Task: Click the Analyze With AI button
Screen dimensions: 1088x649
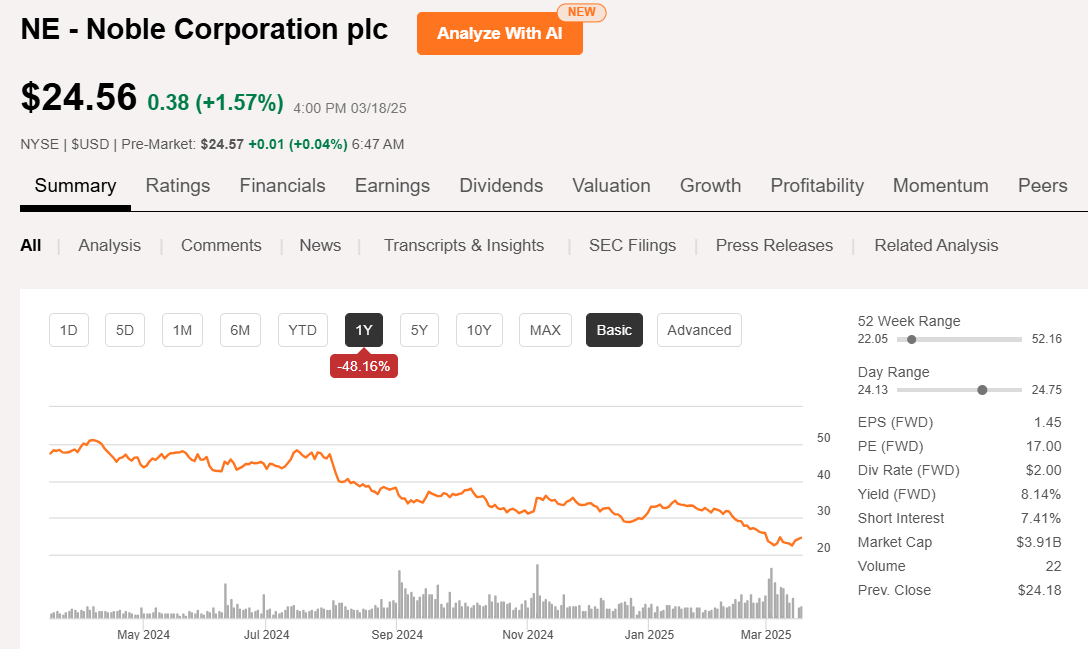Action: (499, 33)
